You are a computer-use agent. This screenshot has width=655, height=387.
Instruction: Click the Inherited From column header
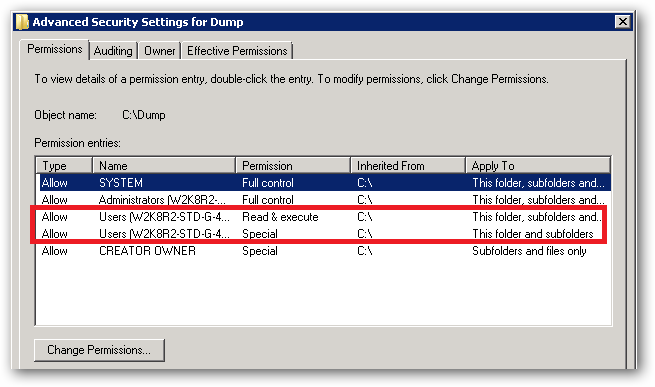coord(408,165)
